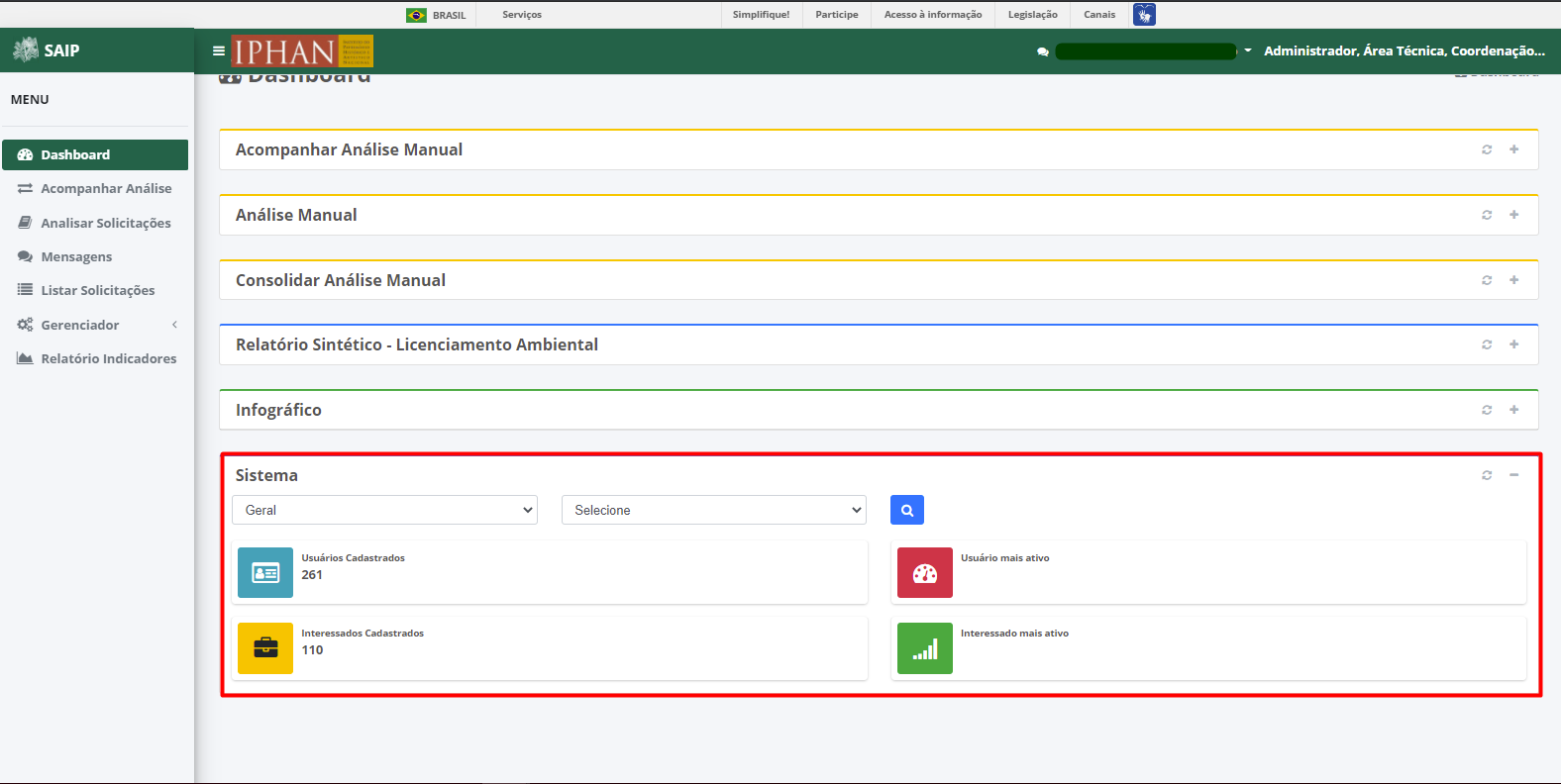The width and height of the screenshot is (1561, 784).
Task: Open the Selecione dropdown
Action: [714, 510]
